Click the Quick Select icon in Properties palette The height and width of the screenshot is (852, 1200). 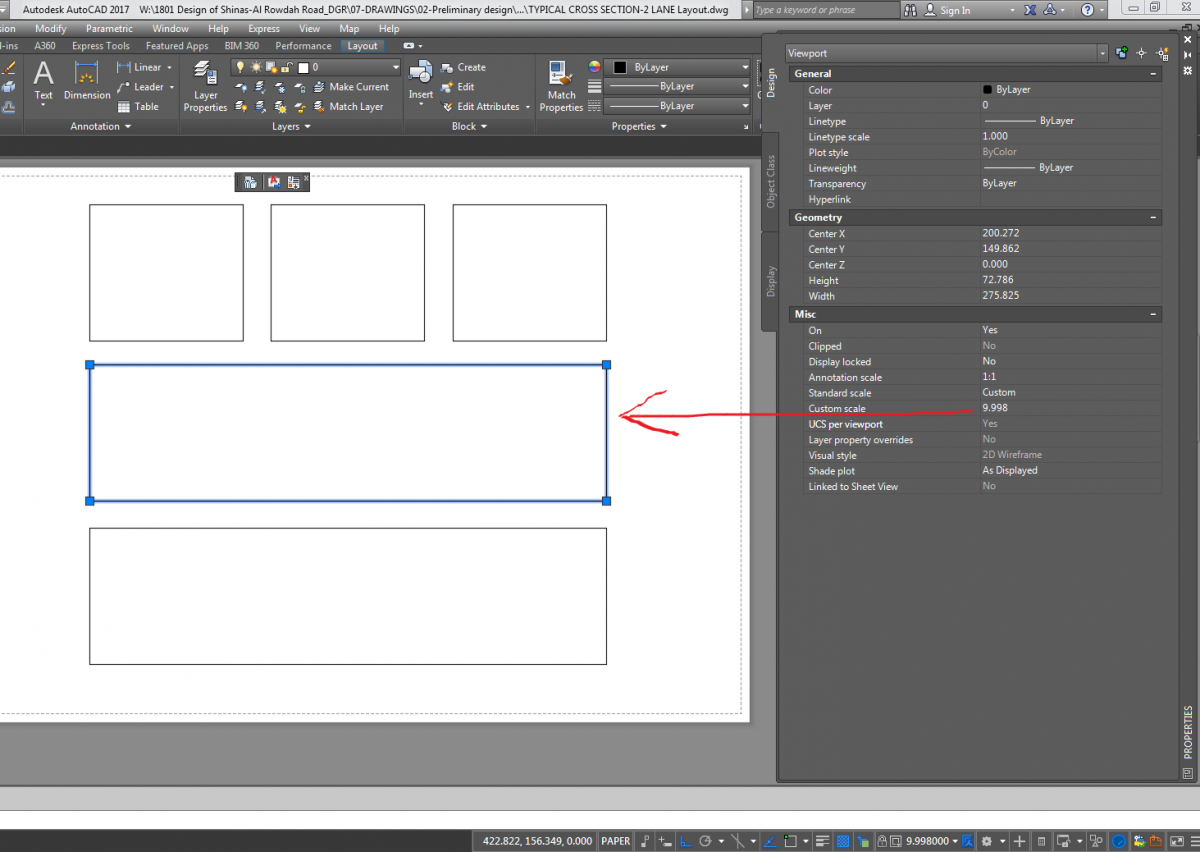pyautogui.click(x=1162, y=53)
